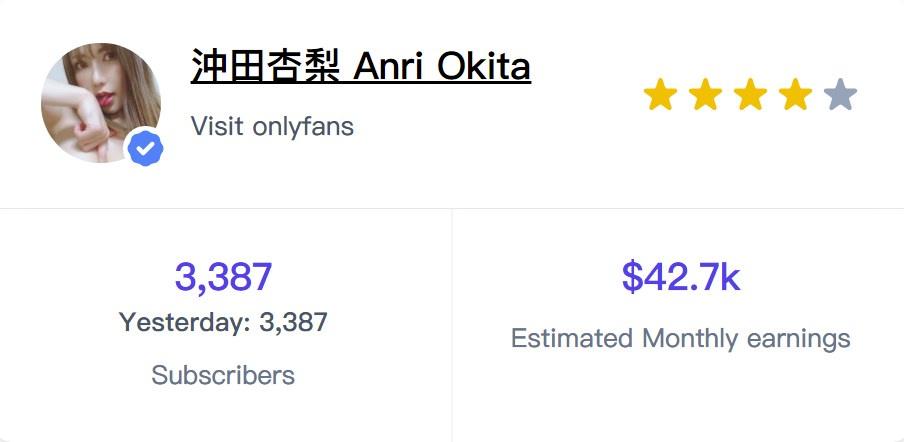The image size is (904, 442).
Task: Open the circular profile avatar photo
Action: (x=101, y=103)
